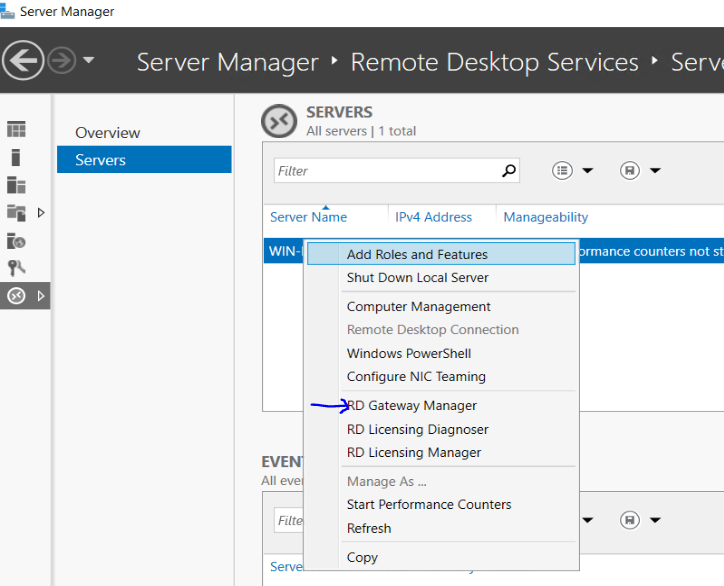The image size is (724, 586).
Task: Sort by IPv4 Address column
Action: point(433,217)
